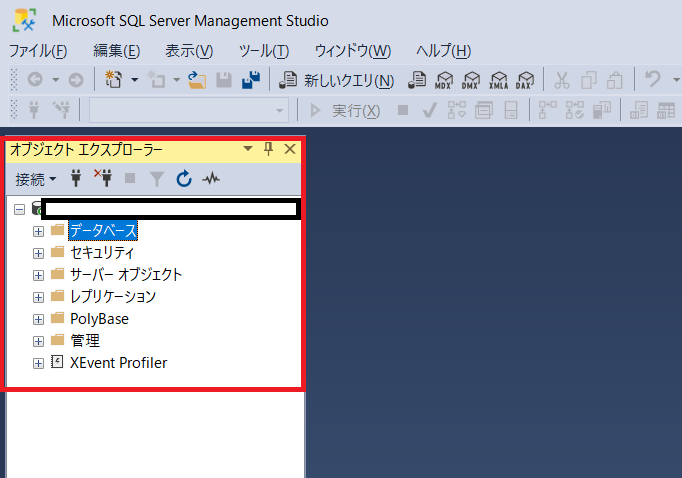682x478 pixels.
Task: Open the Add New Item dropdown arrow
Action: [x=176, y=80]
